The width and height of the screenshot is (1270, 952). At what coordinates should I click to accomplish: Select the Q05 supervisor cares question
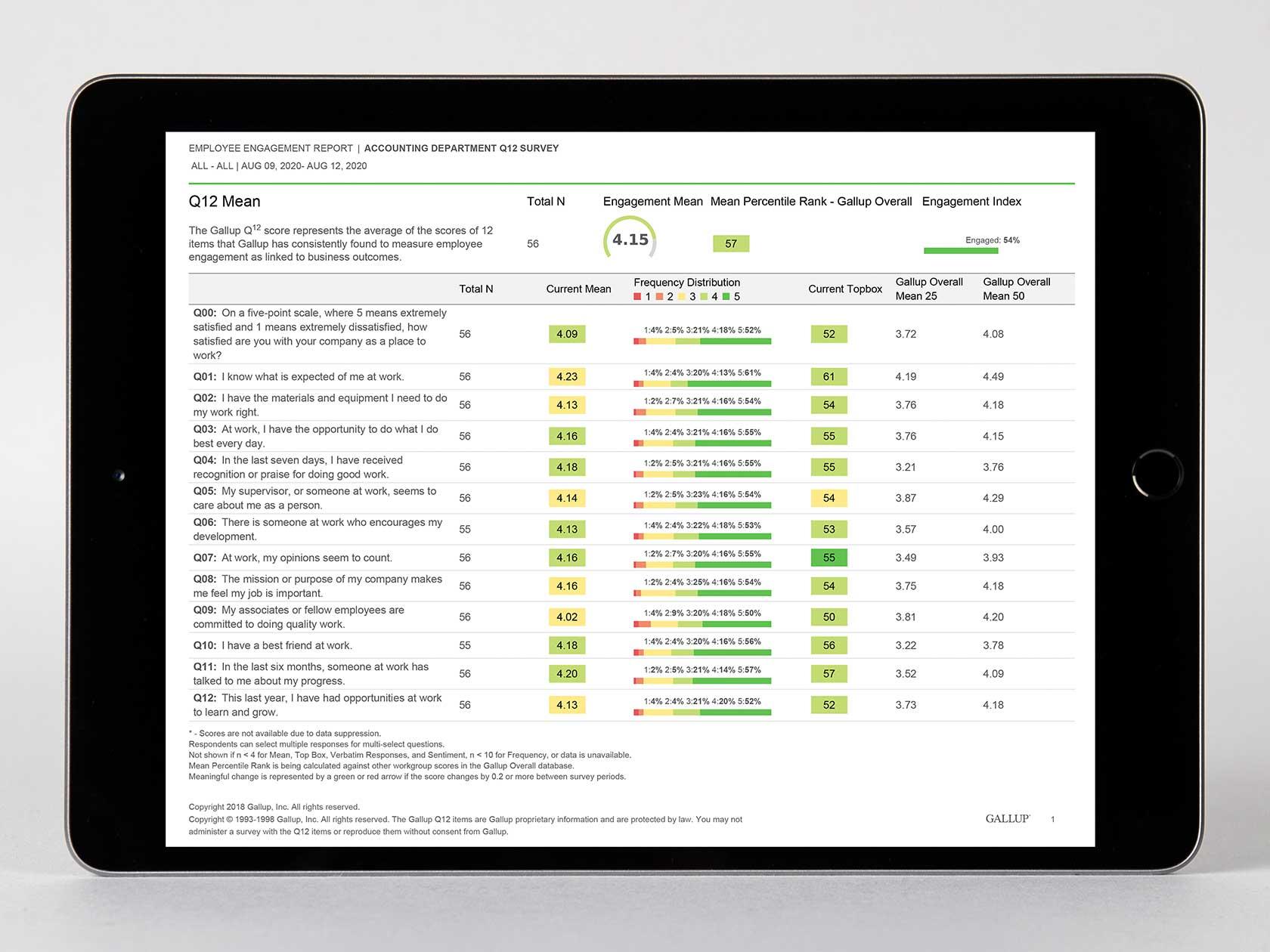pyautogui.click(x=314, y=498)
